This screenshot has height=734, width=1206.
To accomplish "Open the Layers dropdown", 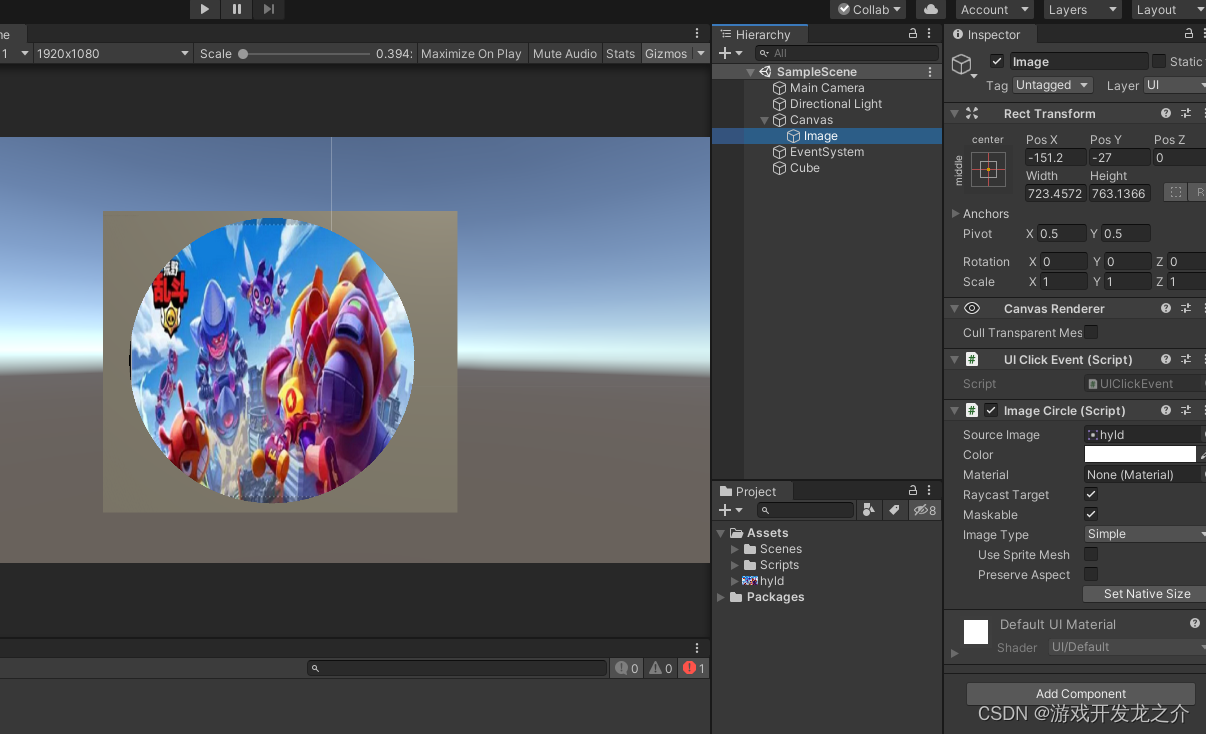I will 1083,9.
